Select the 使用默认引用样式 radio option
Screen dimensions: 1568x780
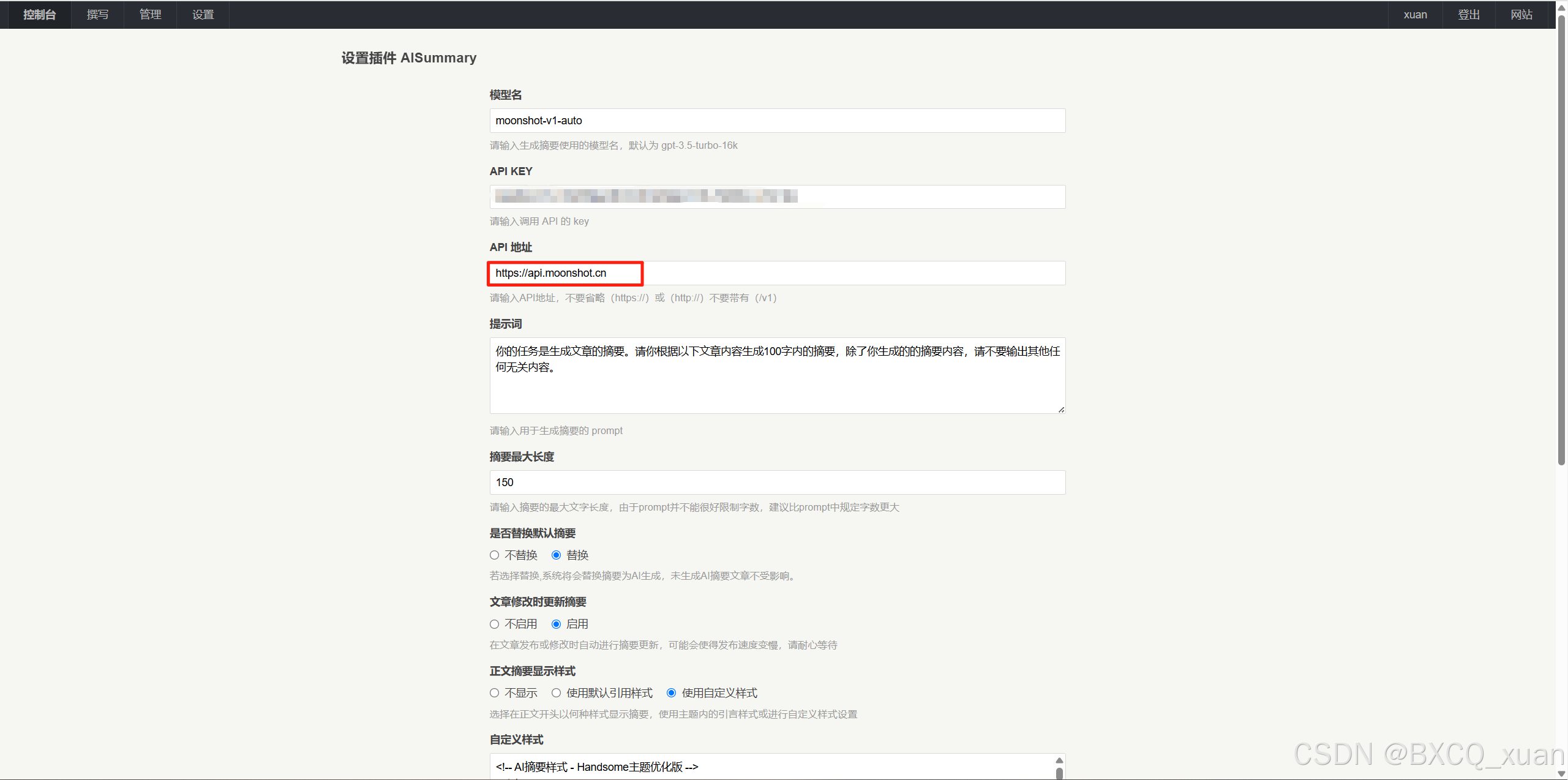[556, 693]
